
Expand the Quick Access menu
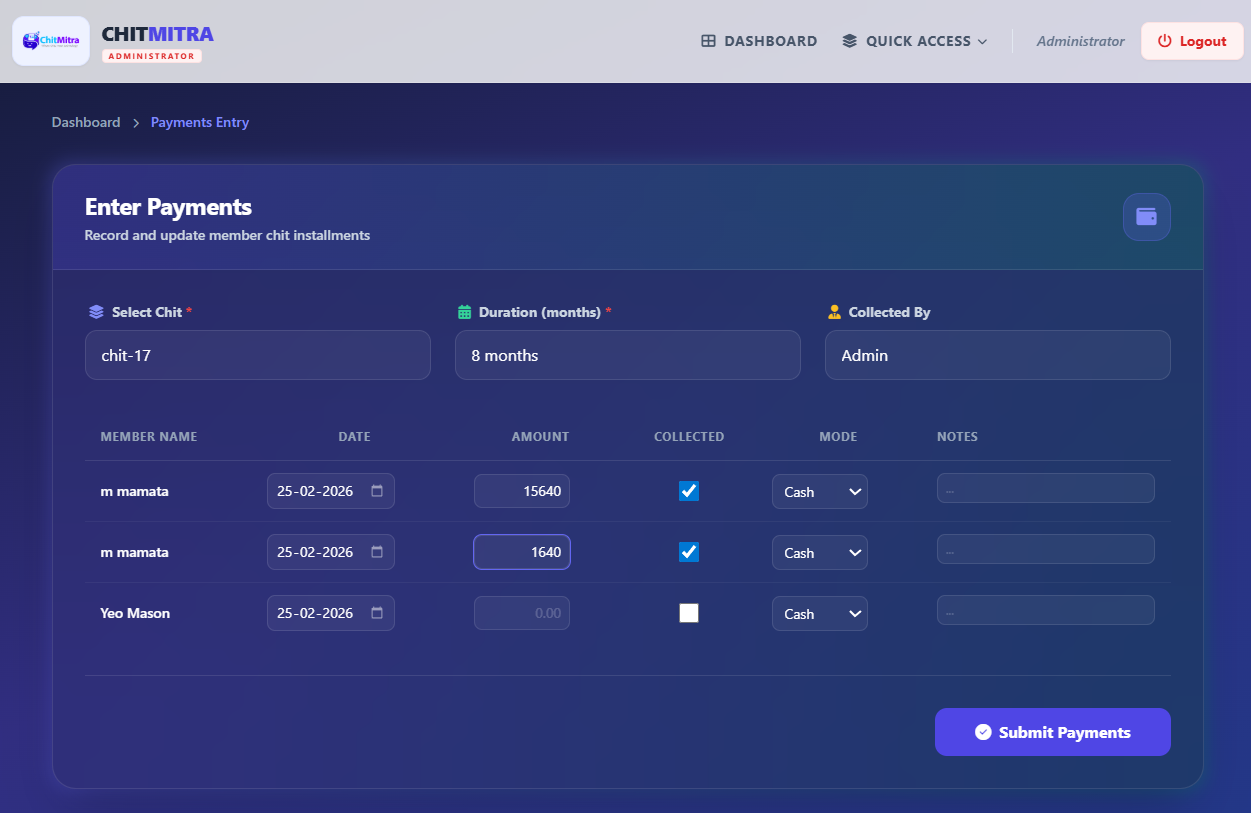click(x=915, y=41)
